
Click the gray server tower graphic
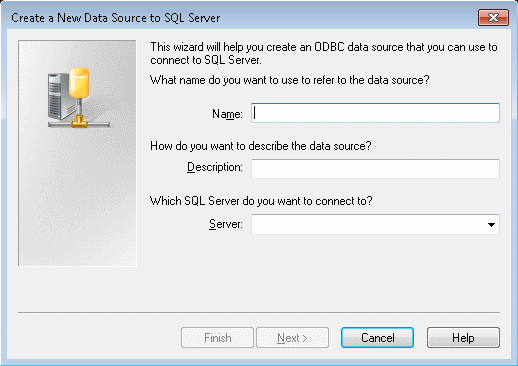click(58, 96)
